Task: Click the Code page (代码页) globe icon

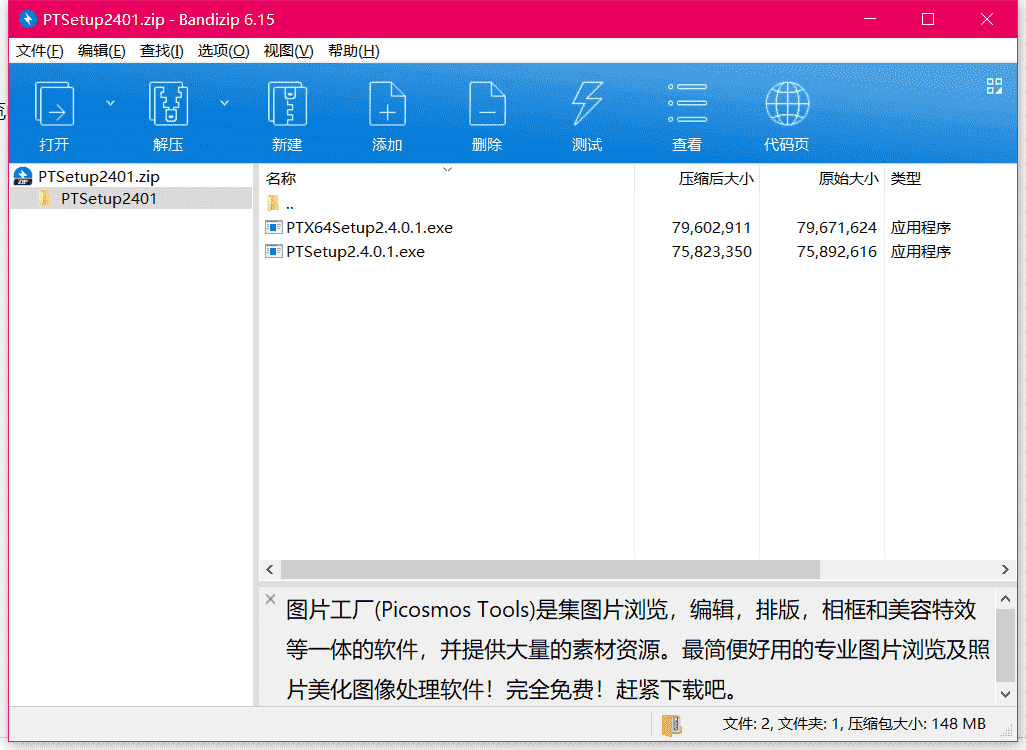Action: click(x=787, y=103)
